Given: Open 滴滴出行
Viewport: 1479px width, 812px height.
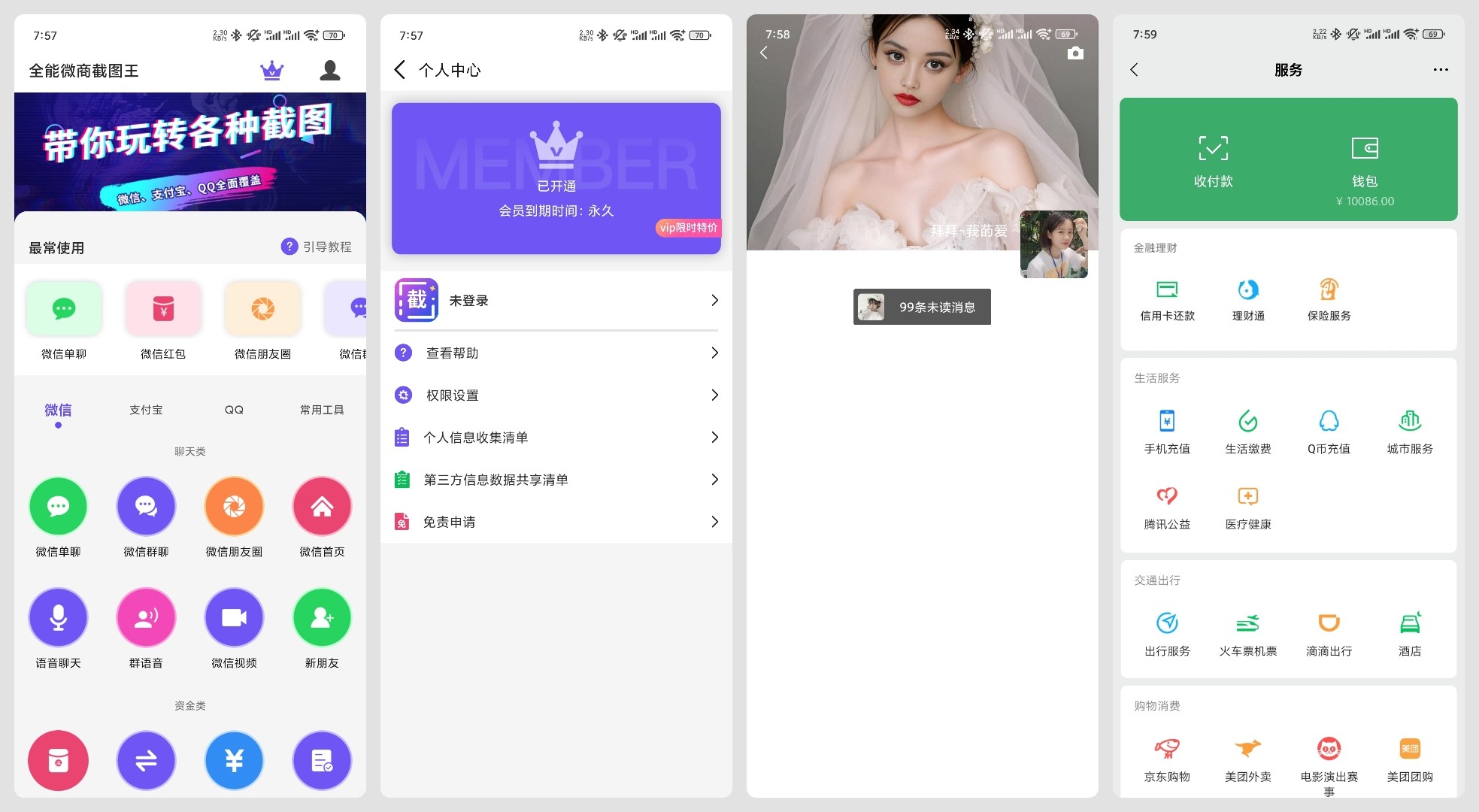Looking at the screenshot, I should point(1329,635).
